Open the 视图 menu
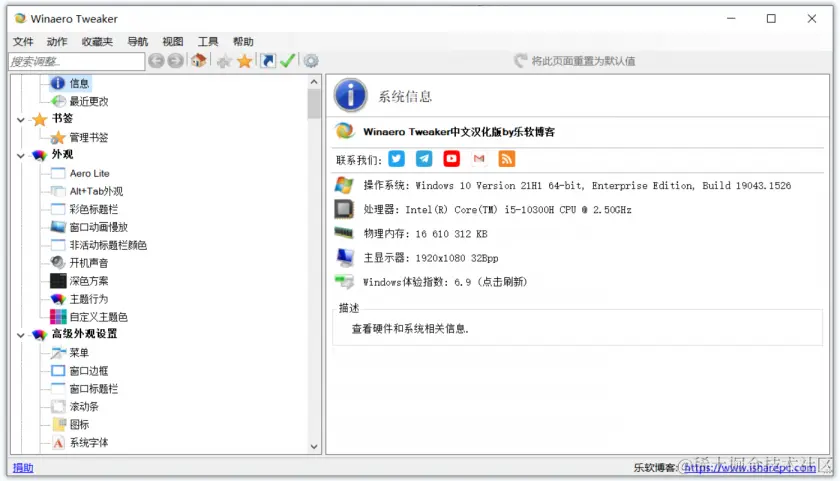Image resolution: width=840 pixels, height=481 pixels. (172, 41)
